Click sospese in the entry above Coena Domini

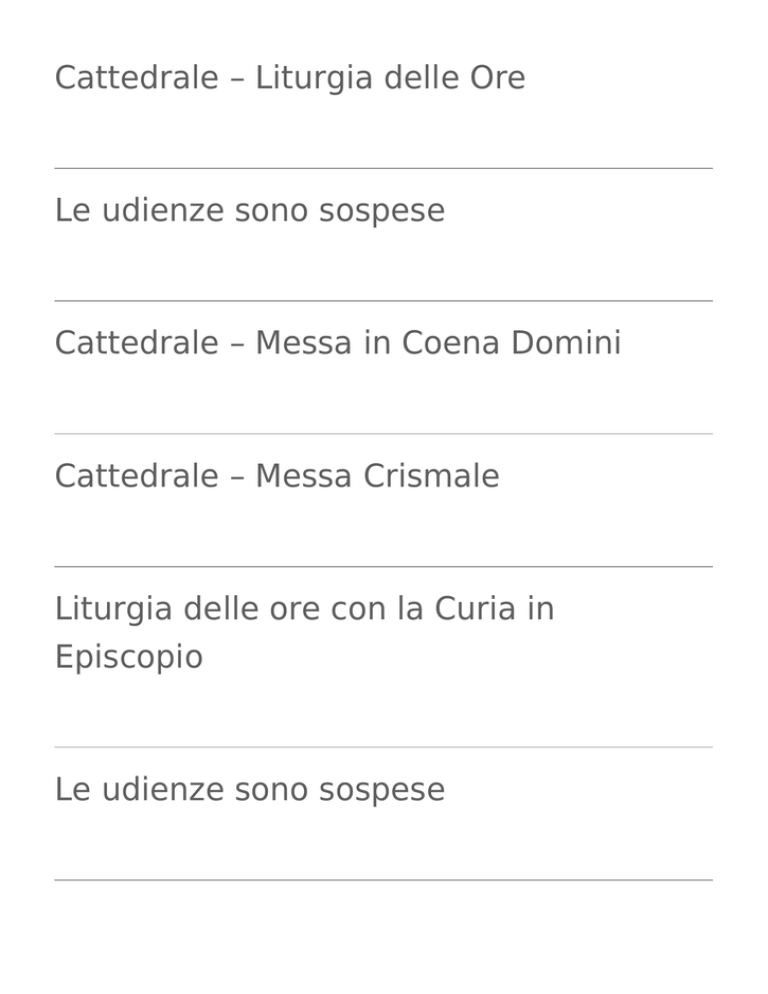tap(381, 212)
